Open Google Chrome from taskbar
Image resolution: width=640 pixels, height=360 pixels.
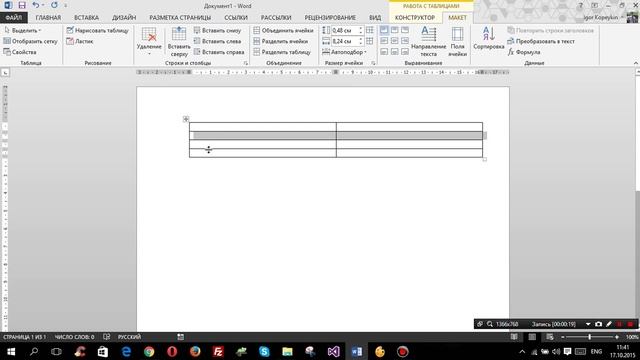[x=149, y=351]
